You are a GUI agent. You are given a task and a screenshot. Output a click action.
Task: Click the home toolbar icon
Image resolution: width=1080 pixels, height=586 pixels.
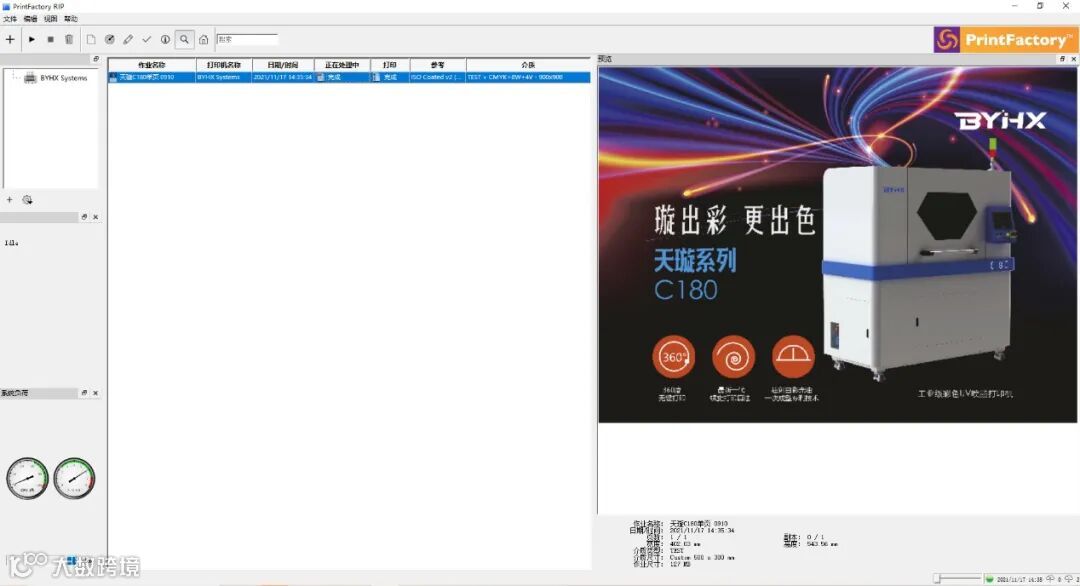204,39
